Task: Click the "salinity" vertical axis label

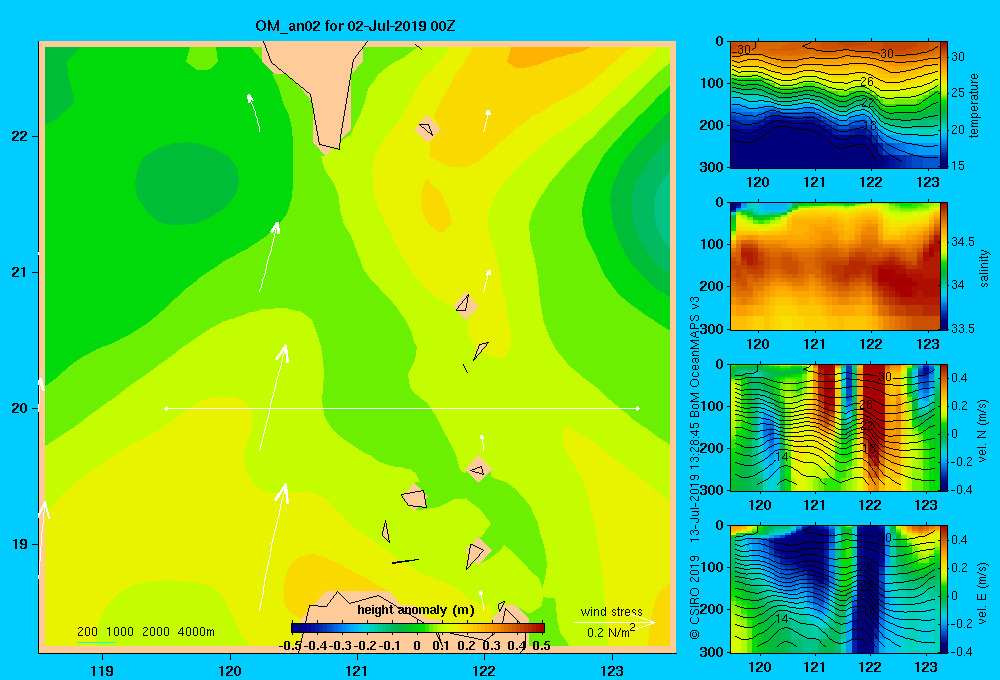Action: (x=983, y=268)
